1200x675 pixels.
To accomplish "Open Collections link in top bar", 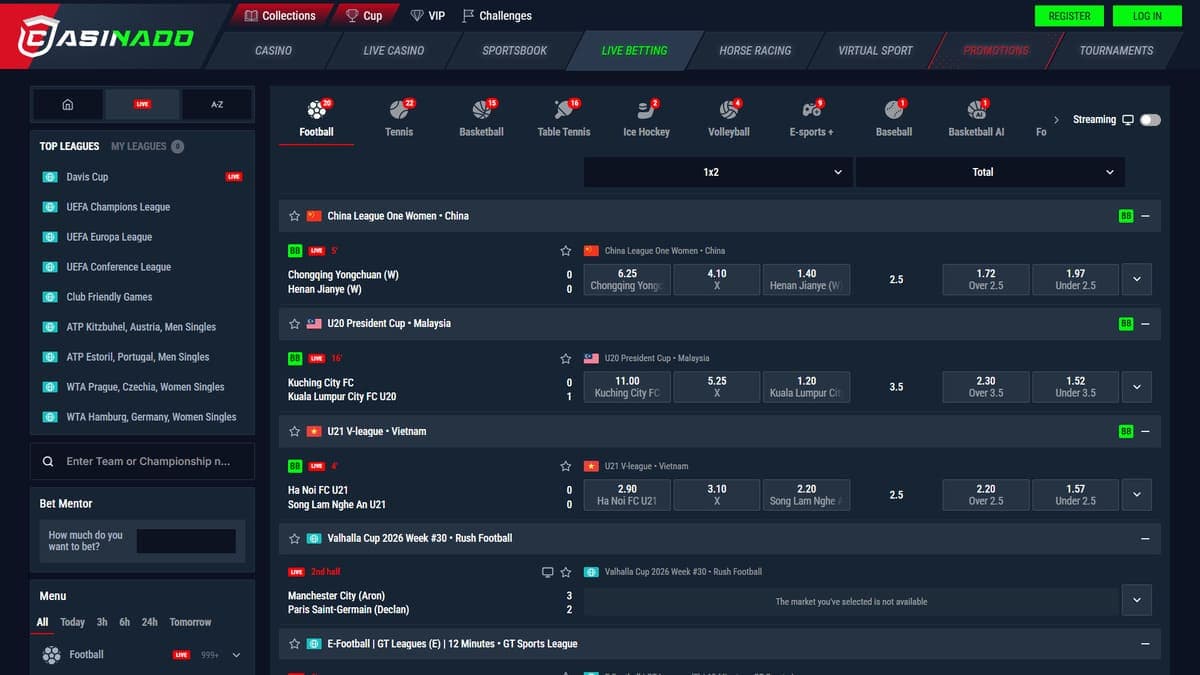I will [x=280, y=16].
